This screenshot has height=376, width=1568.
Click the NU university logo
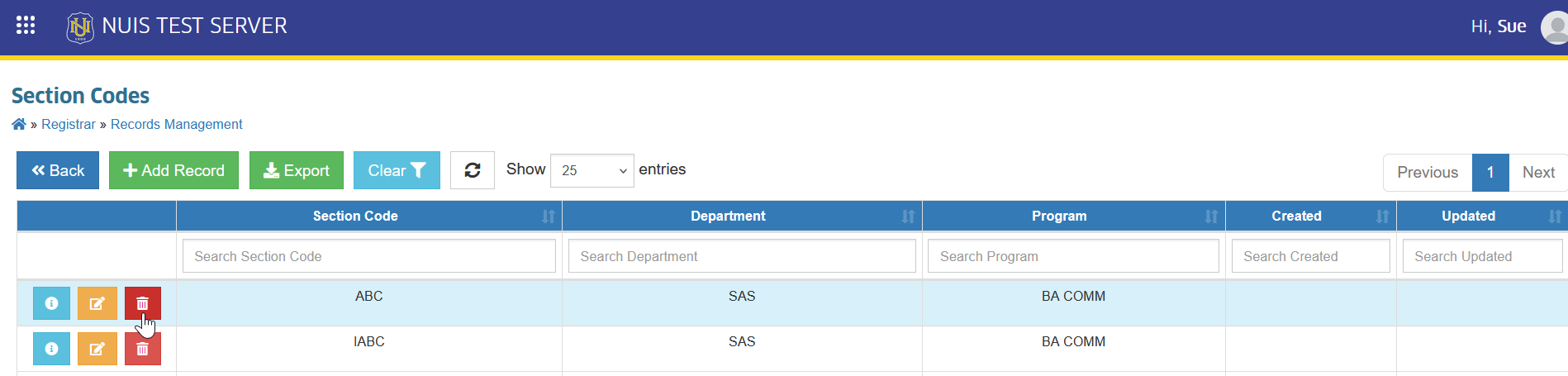coord(80,27)
